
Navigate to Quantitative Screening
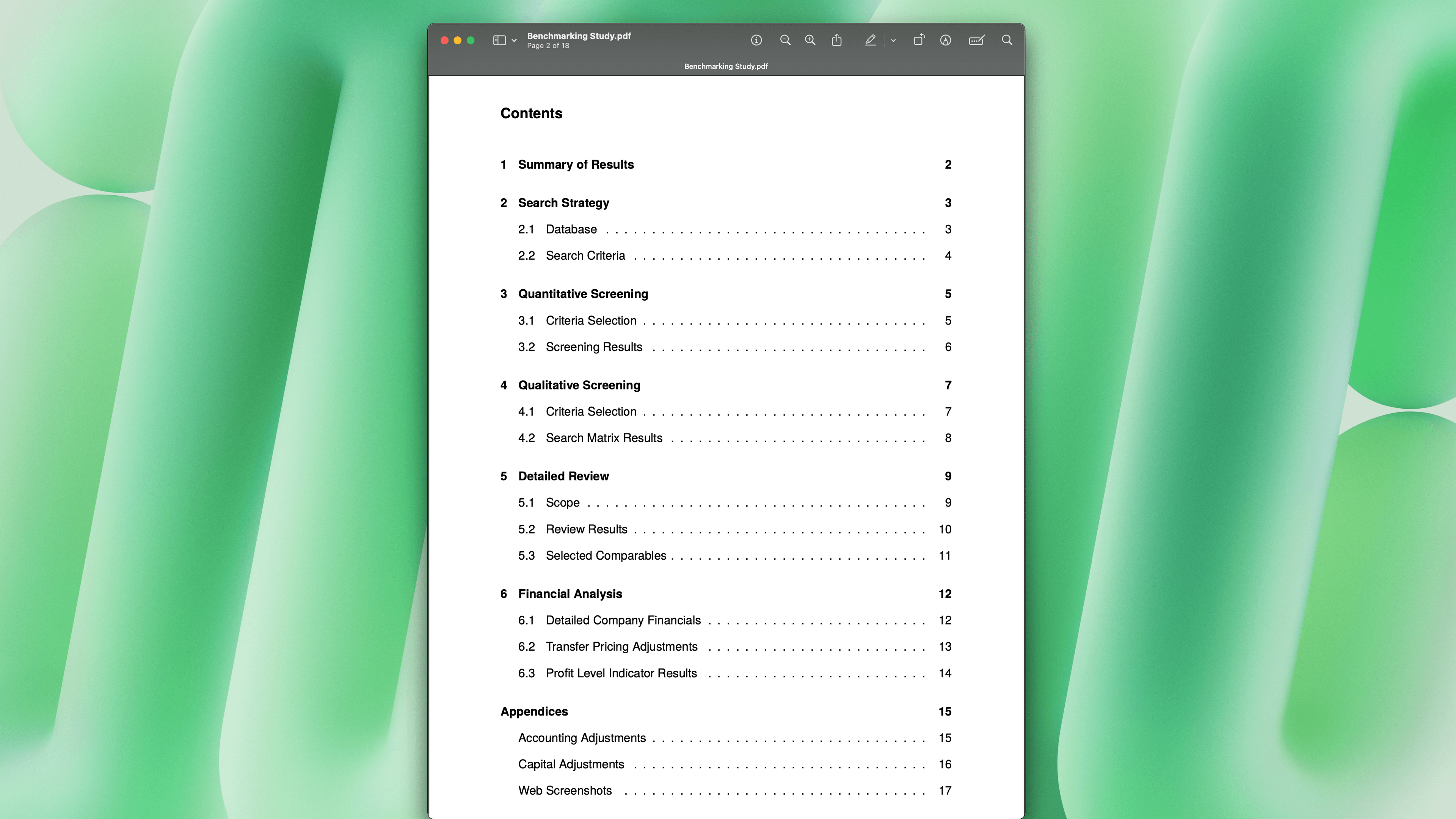pyautogui.click(x=583, y=293)
